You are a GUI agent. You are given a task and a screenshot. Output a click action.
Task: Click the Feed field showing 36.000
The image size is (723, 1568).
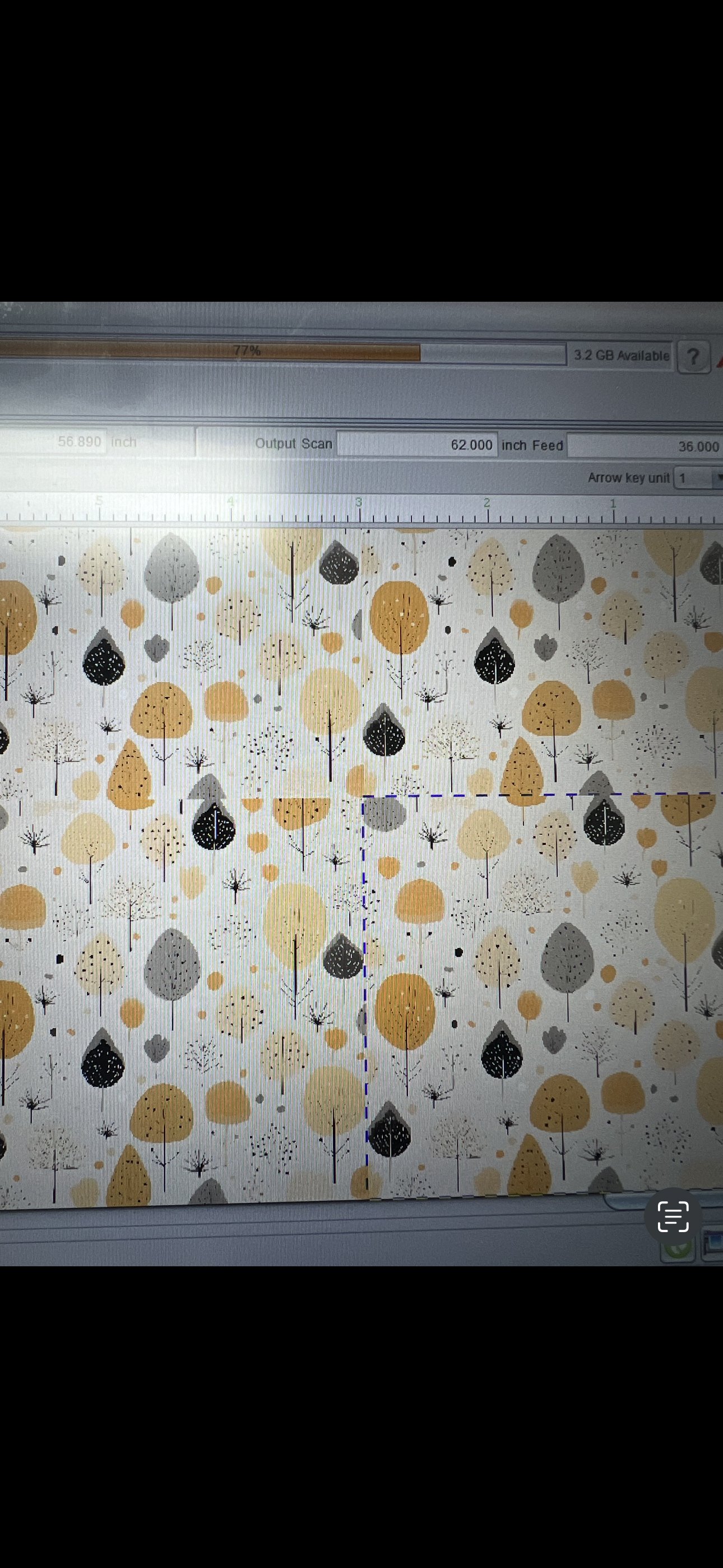tap(644, 446)
